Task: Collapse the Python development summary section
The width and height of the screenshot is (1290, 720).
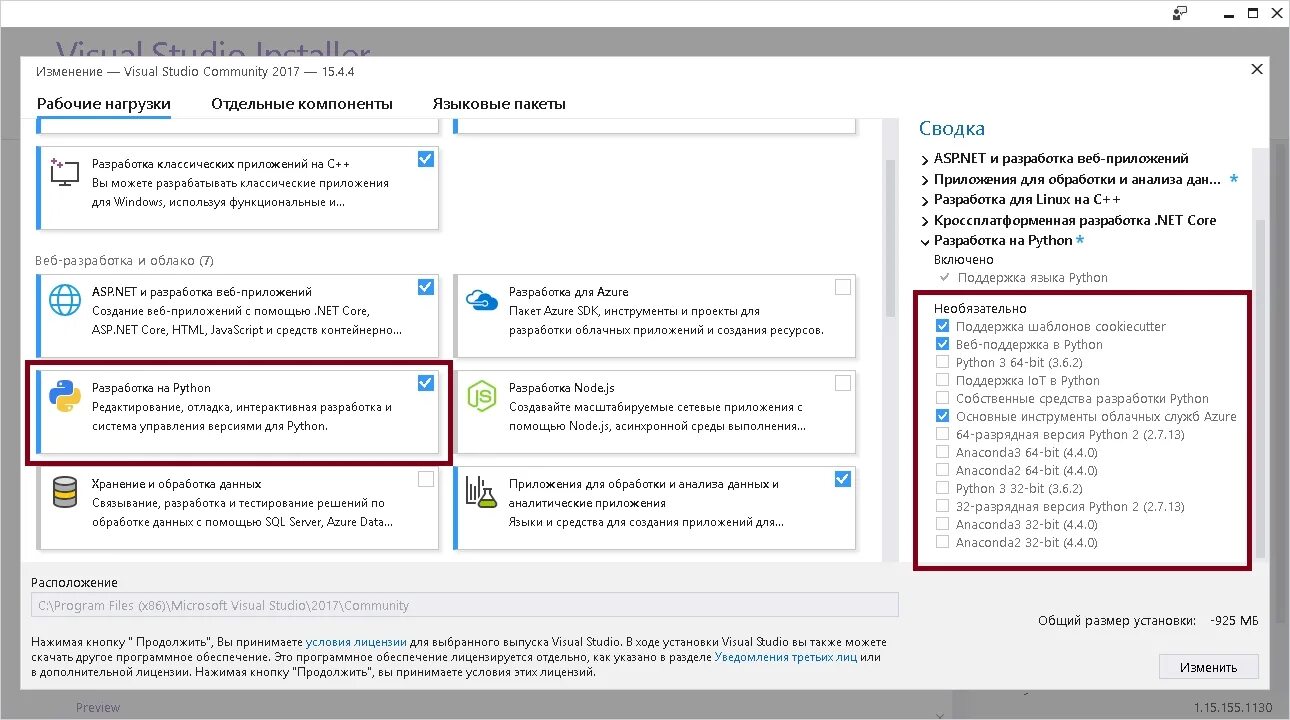Action: tap(925, 241)
